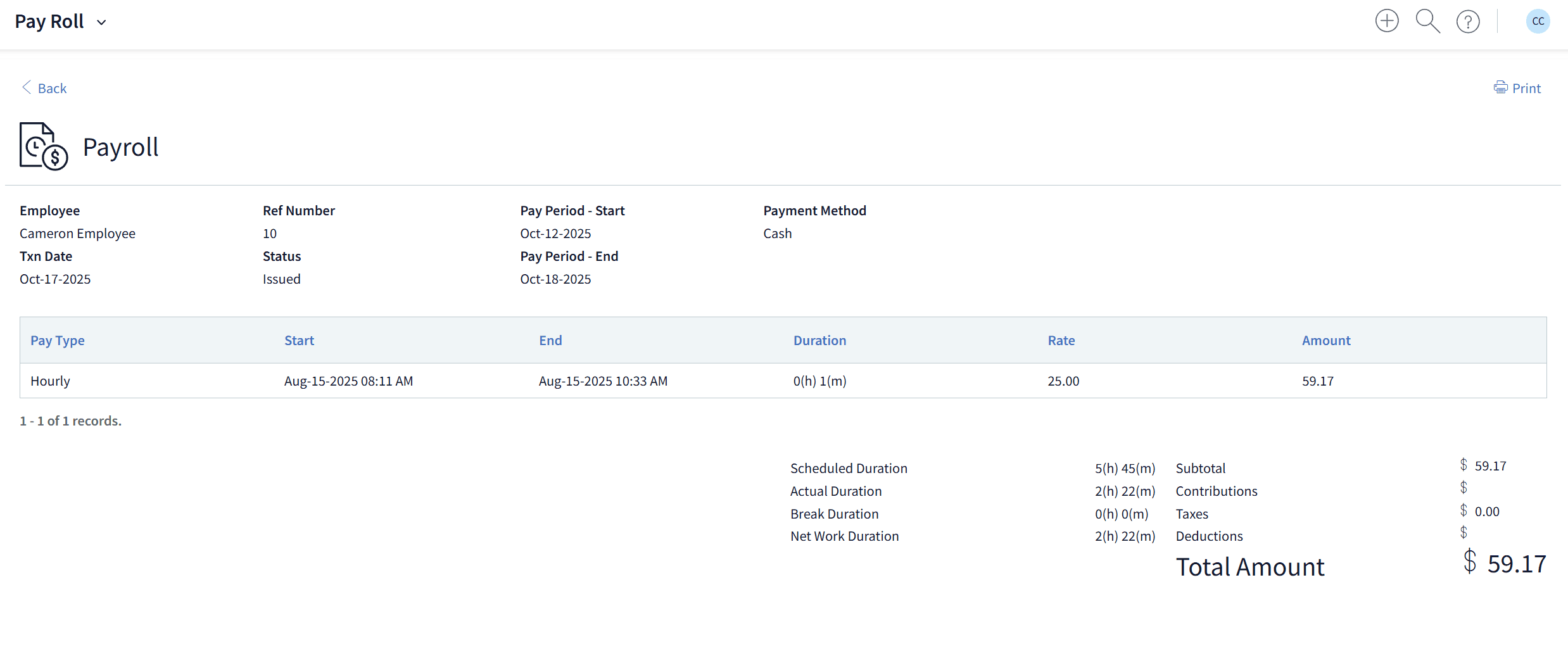
Task: Click pay period start Oct-12-2025
Action: tap(555, 233)
